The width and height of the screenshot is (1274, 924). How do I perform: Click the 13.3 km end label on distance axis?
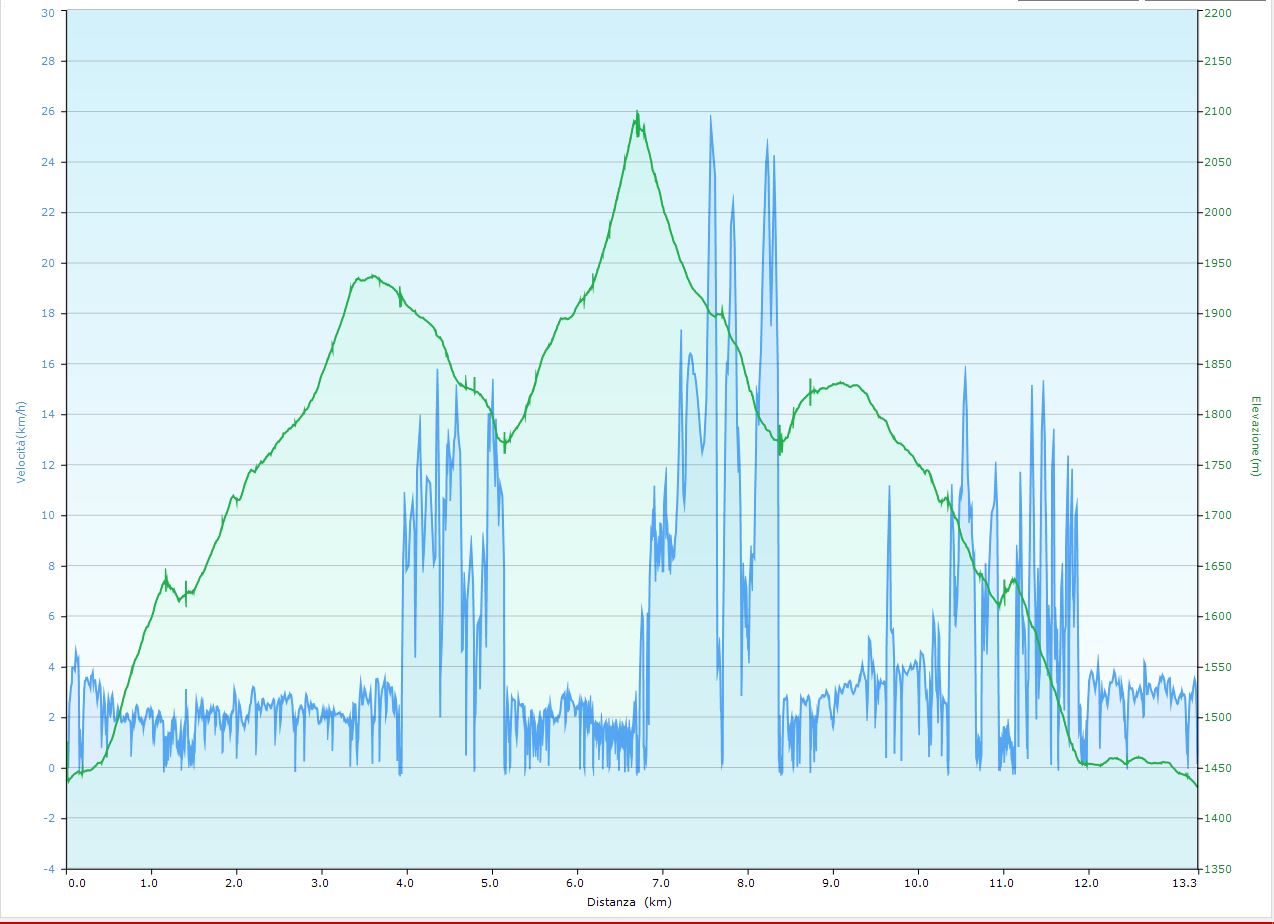1184,883
